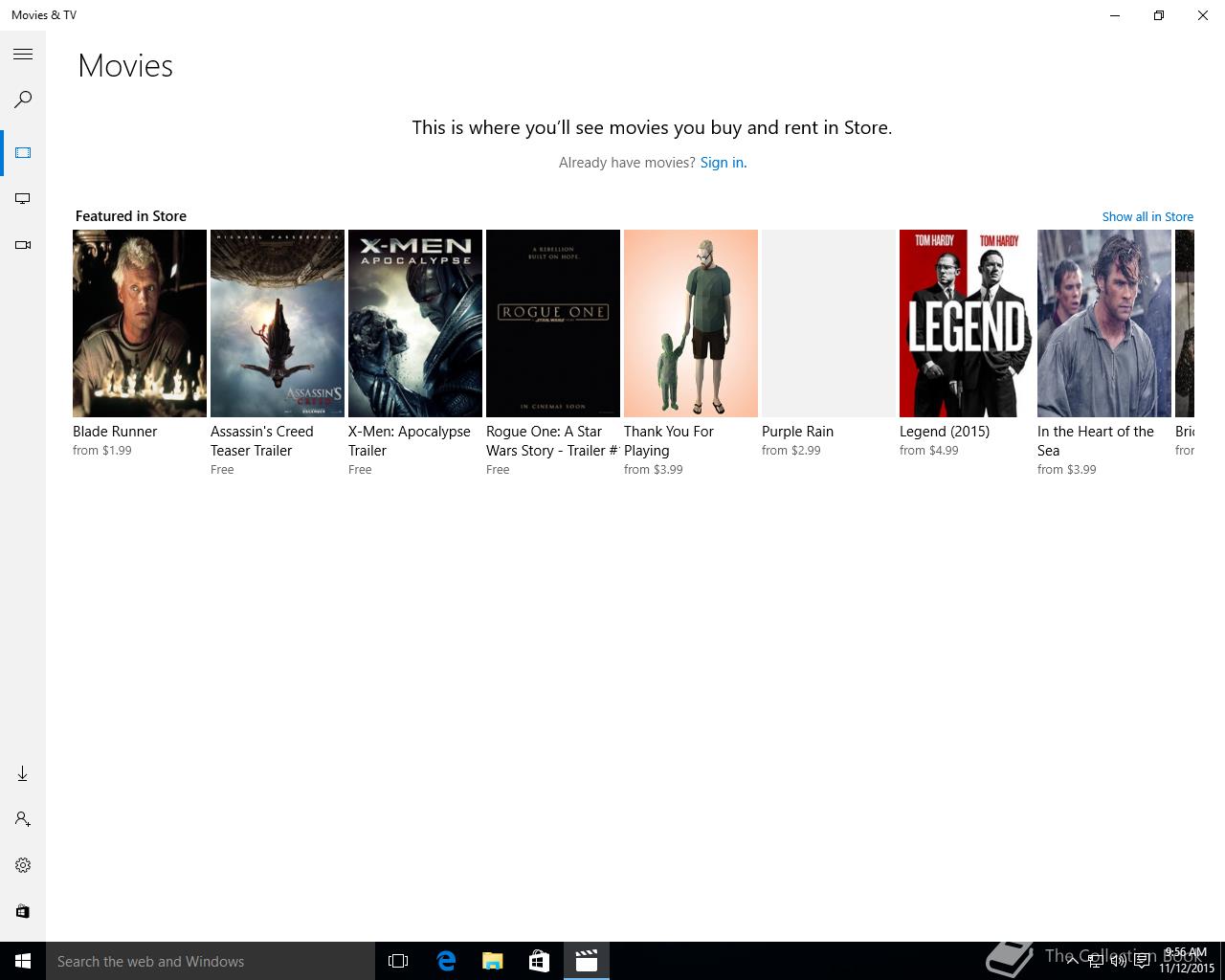This screenshot has height=980, width=1225.
Task: Click Assassin's Creed Teaser Trailer title text
Action: pos(262,441)
